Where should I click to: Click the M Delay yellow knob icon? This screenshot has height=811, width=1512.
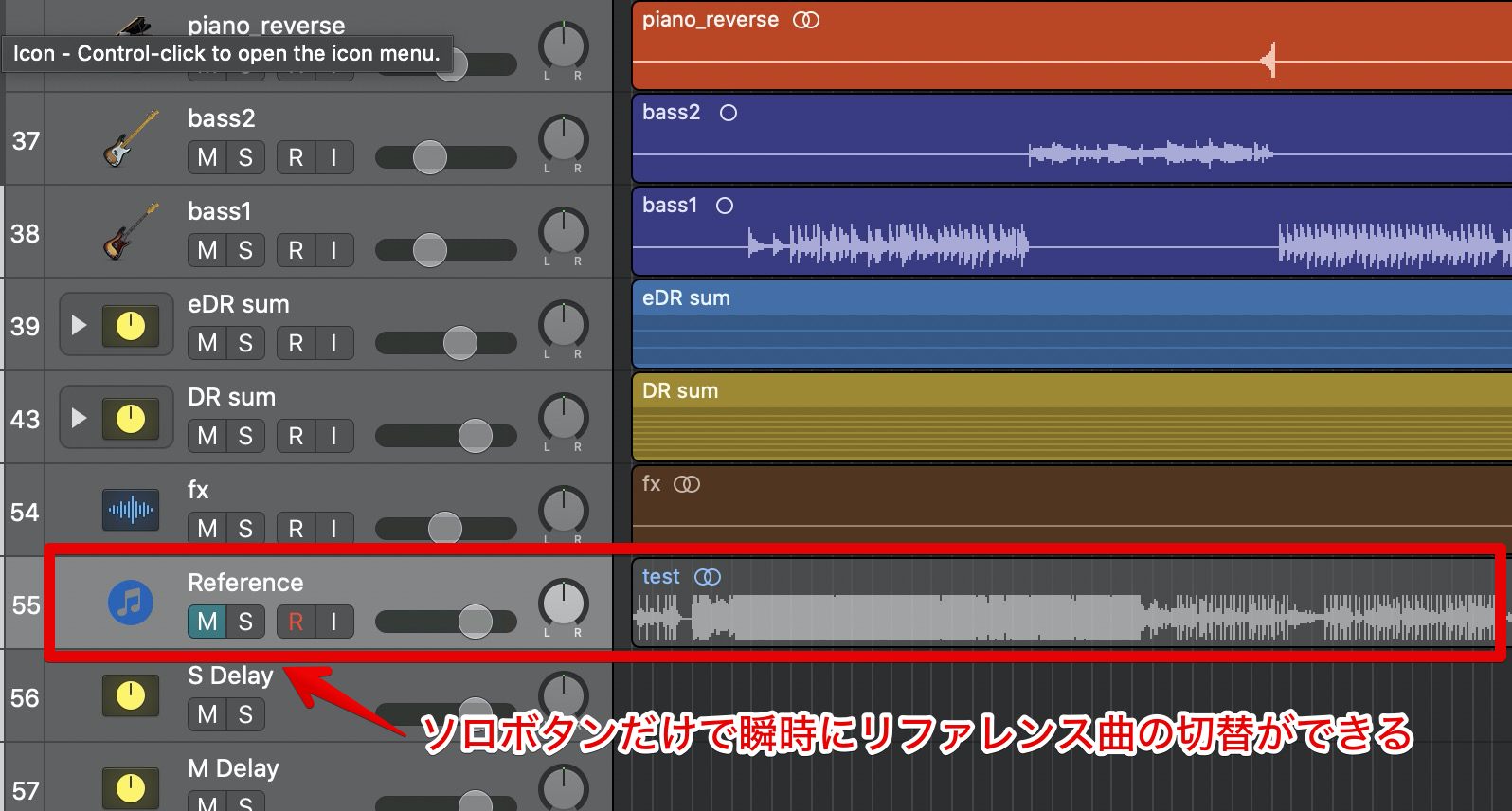130,787
